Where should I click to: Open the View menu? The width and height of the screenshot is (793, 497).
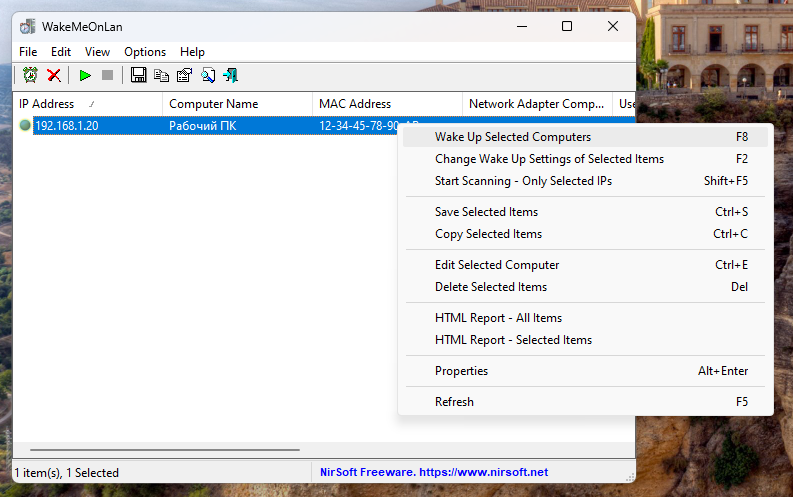(97, 52)
